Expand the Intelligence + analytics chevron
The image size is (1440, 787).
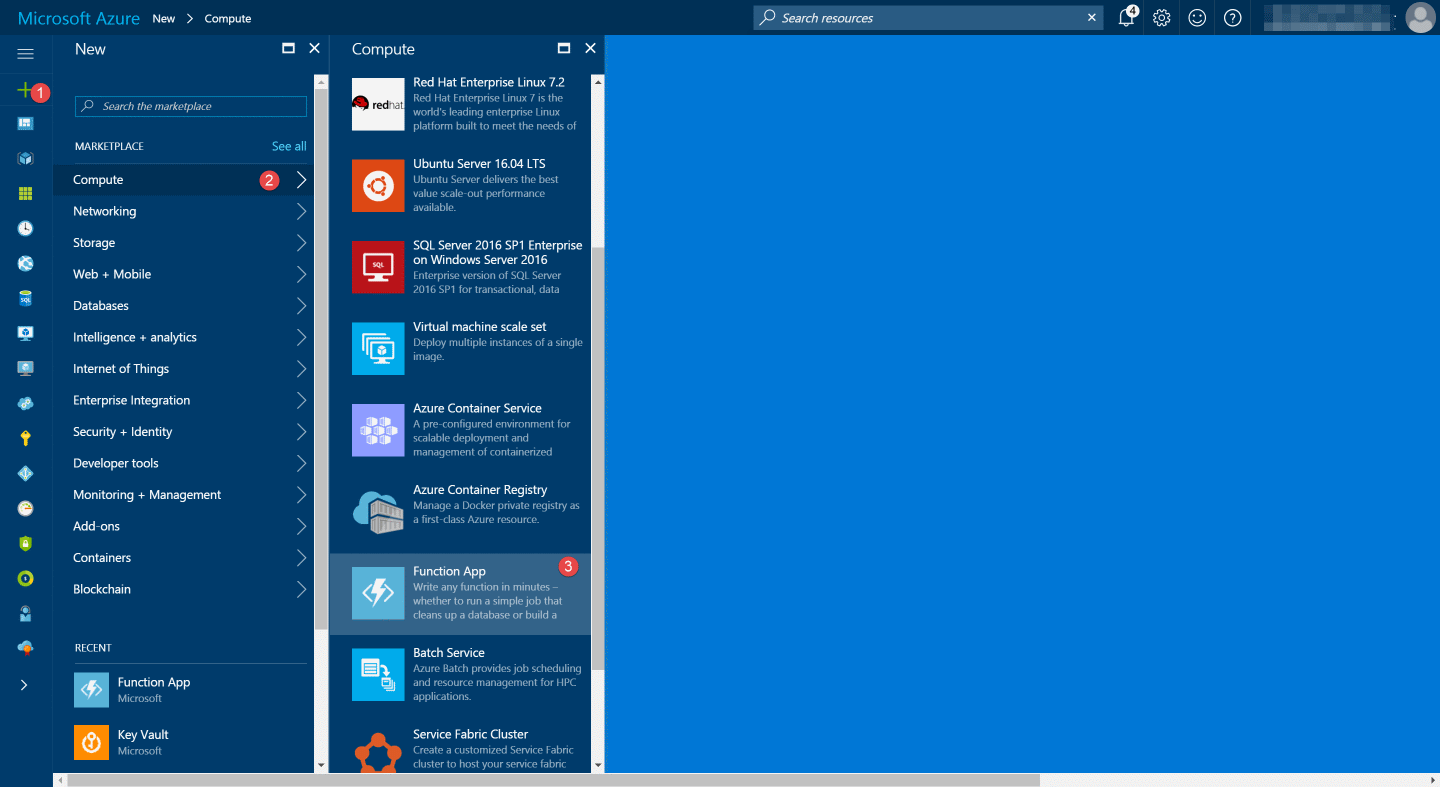[x=301, y=337]
